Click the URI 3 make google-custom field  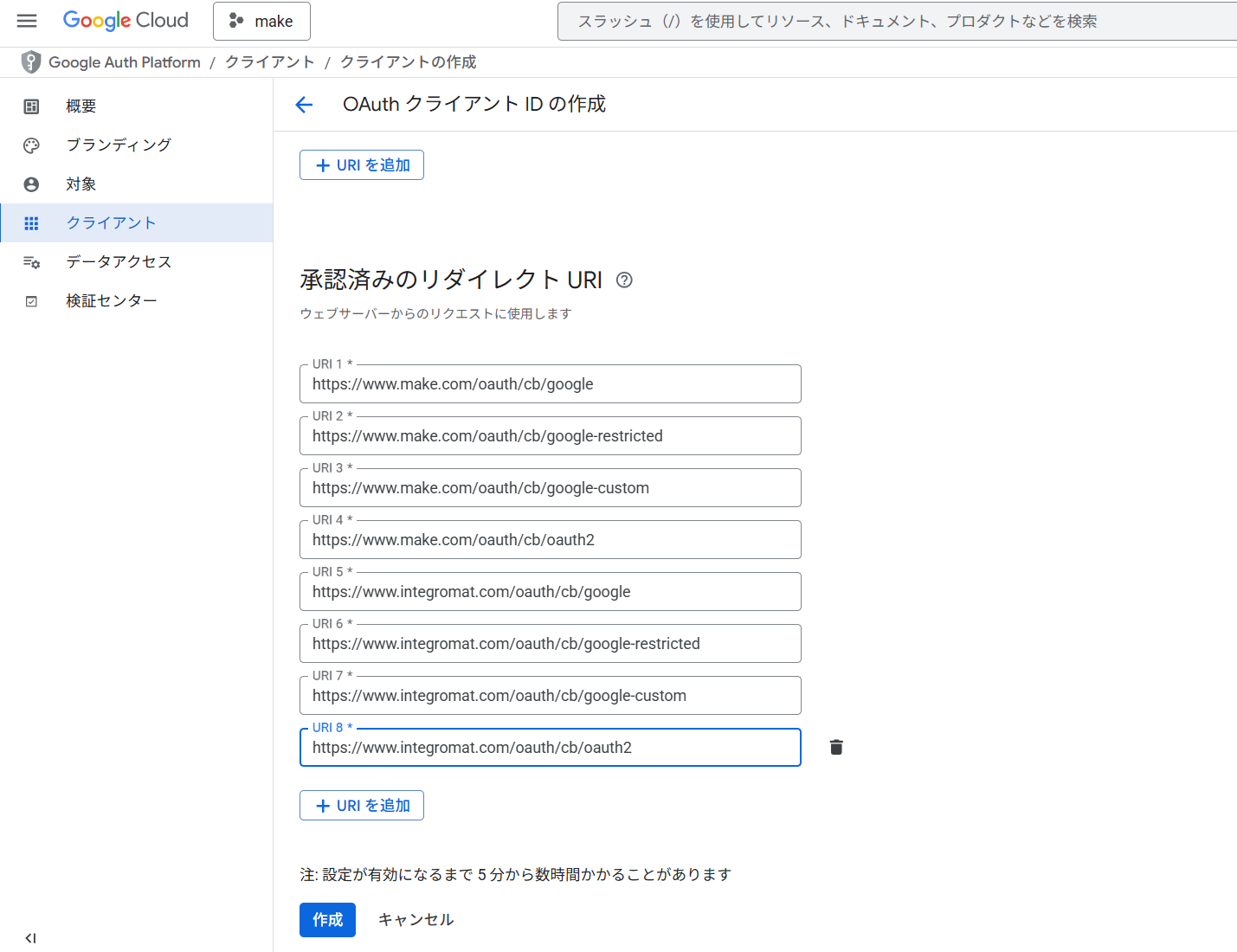(x=551, y=488)
